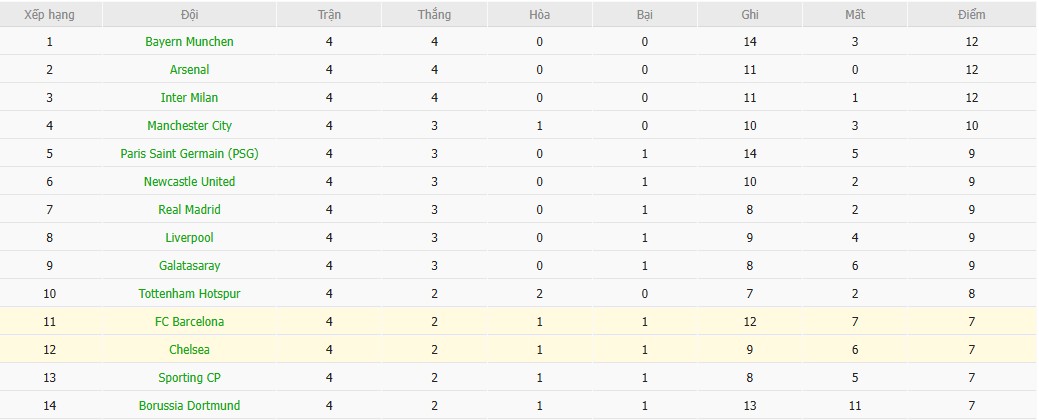Image resolution: width=1039 pixels, height=420 pixels.
Task: Open Paris Saint Germain (PSG) link
Action: coord(189,154)
